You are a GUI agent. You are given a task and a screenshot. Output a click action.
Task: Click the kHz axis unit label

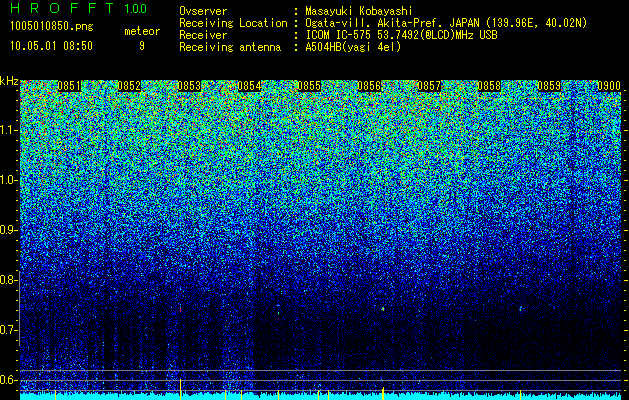[x=9, y=81]
